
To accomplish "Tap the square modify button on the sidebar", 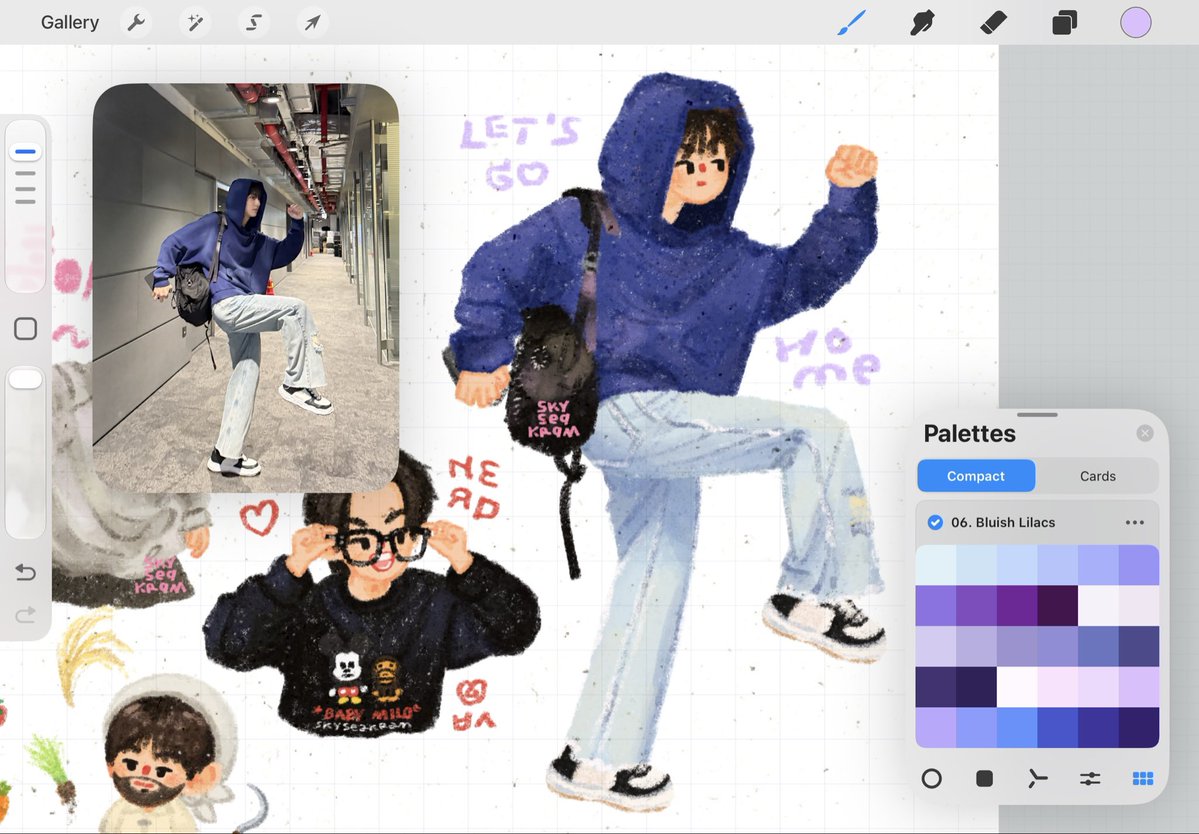I will click(26, 329).
